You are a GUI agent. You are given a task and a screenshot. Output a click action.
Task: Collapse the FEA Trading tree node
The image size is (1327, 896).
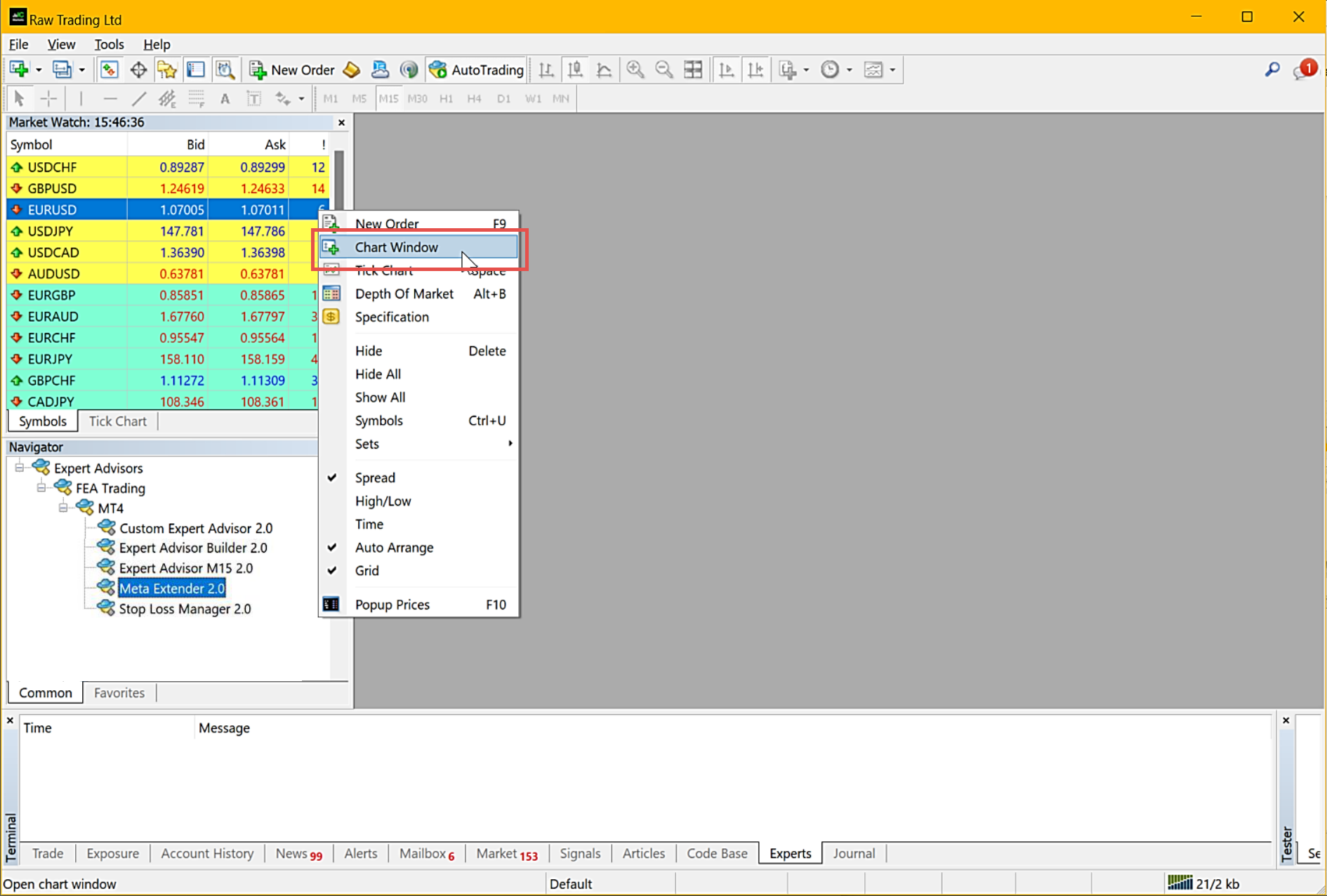pyautogui.click(x=41, y=487)
